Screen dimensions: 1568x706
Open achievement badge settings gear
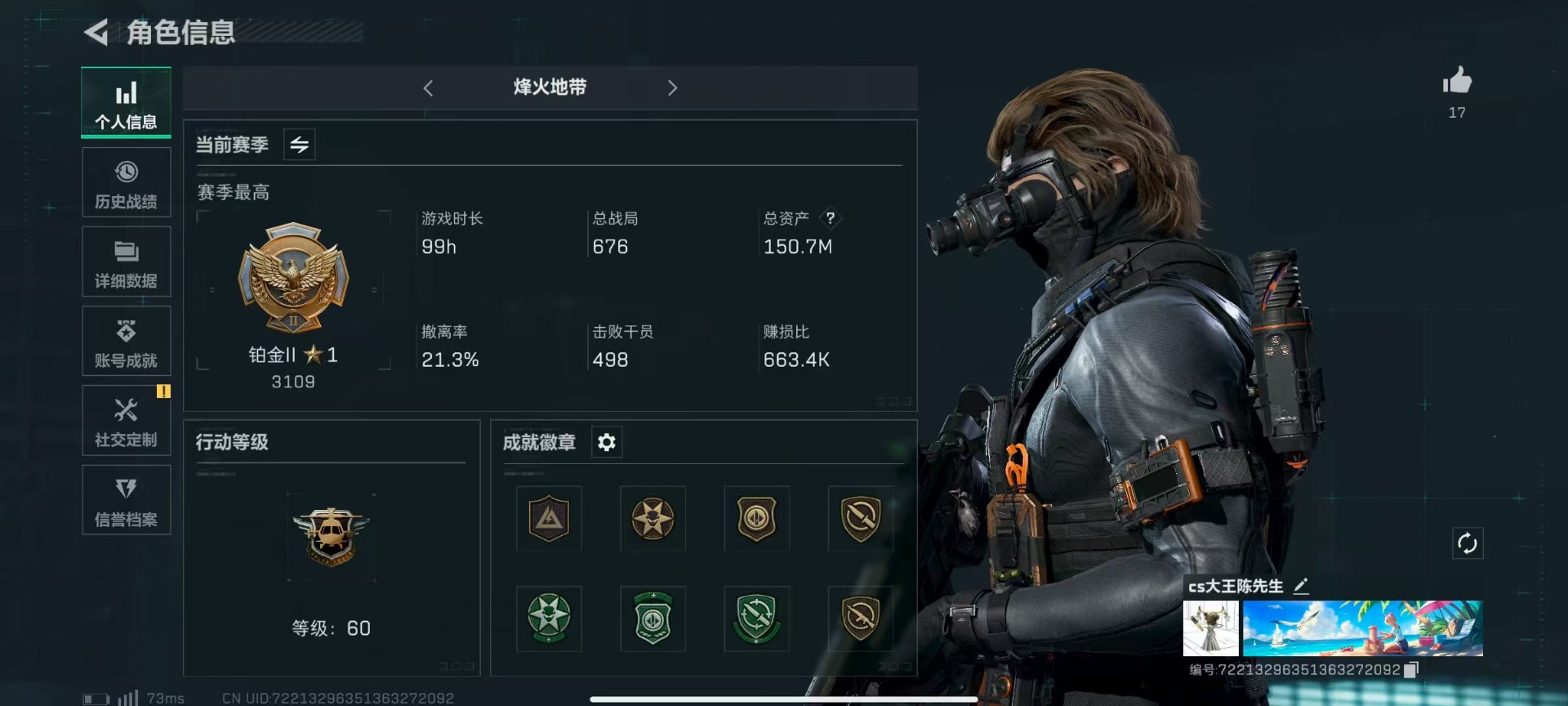point(606,442)
